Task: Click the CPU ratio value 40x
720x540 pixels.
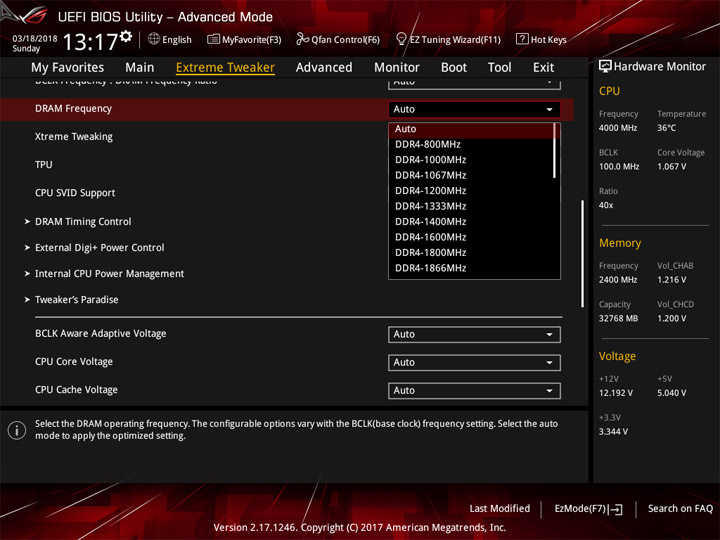Action: coord(606,205)
